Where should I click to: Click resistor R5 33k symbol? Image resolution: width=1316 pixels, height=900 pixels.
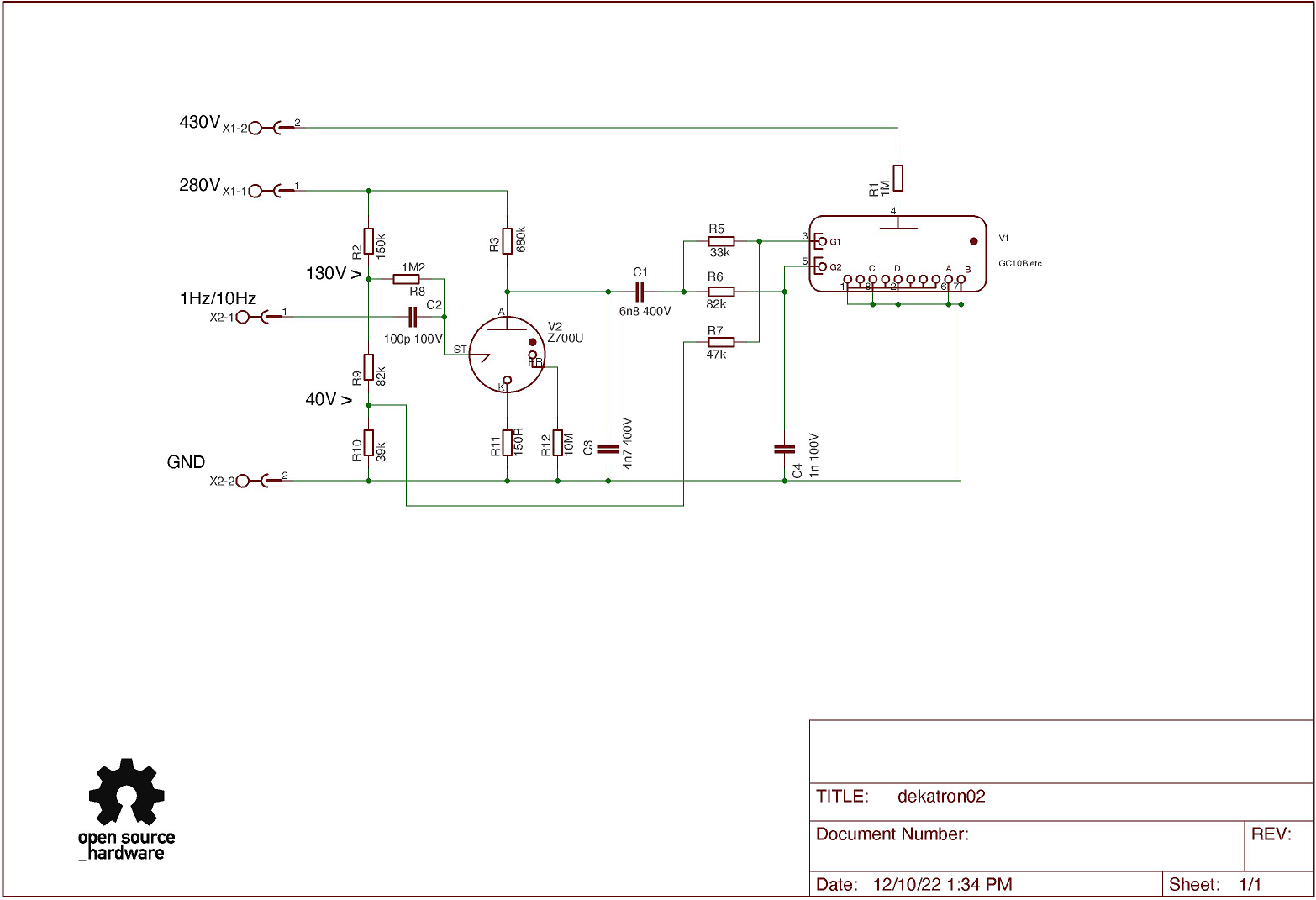(721, 241)
